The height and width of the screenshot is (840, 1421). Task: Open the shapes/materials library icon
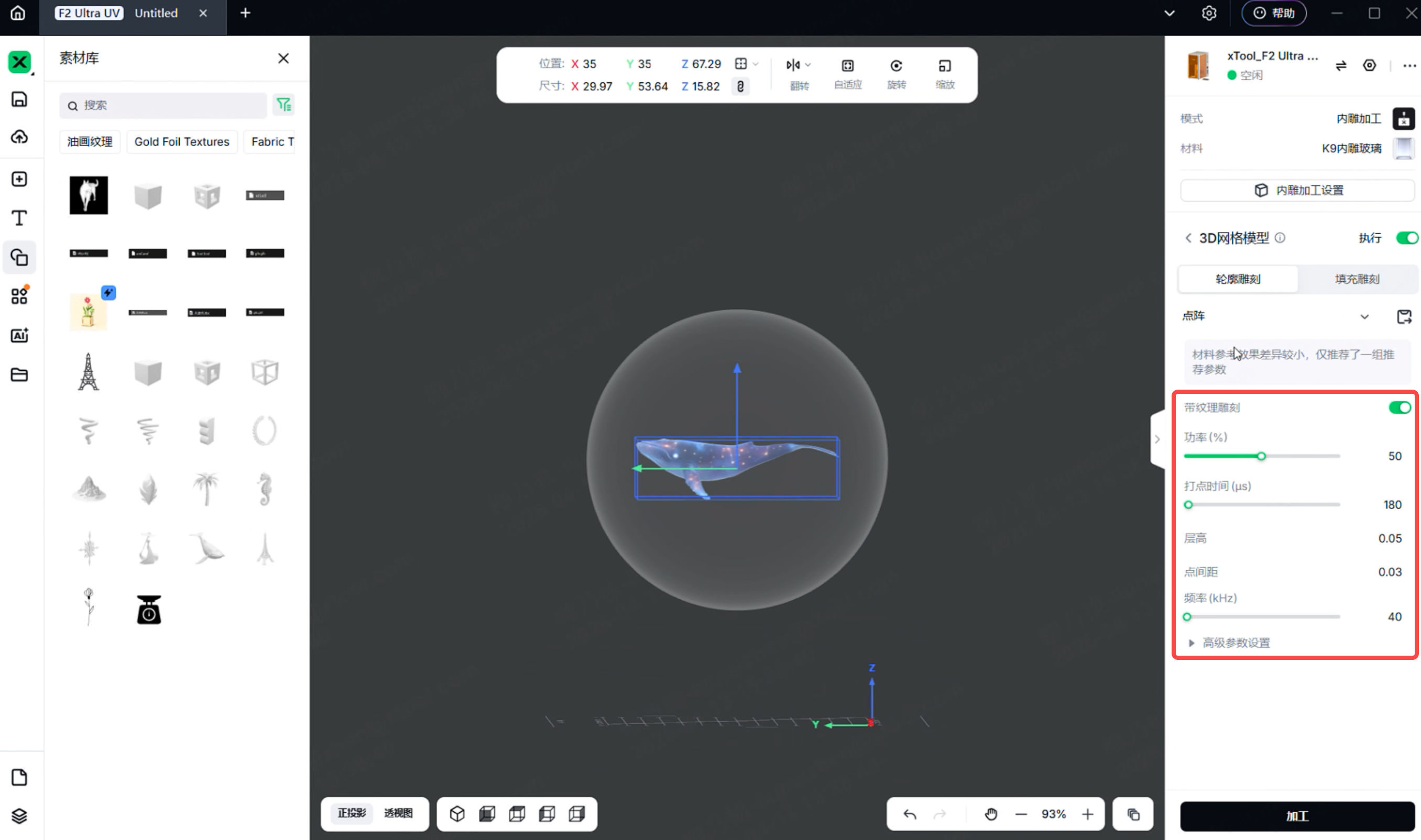coord(19,258)
